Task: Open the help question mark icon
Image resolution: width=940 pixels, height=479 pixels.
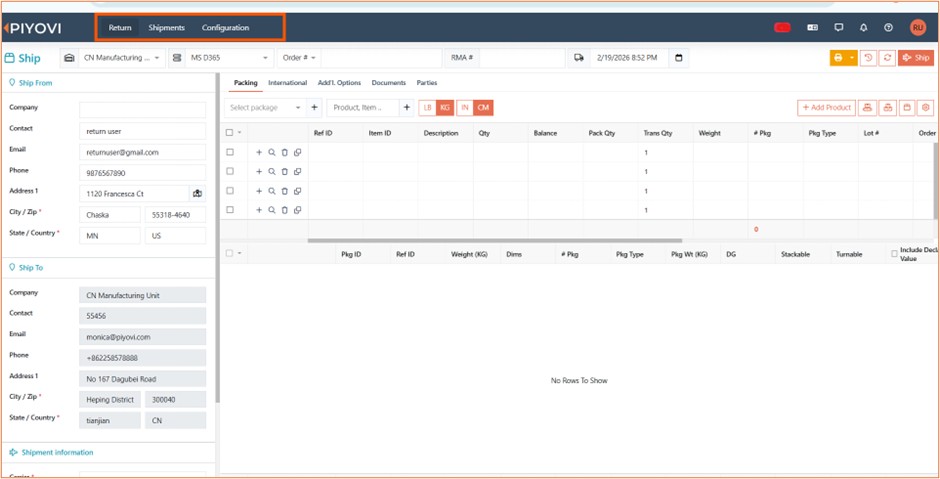Action: tap(888, 28)
